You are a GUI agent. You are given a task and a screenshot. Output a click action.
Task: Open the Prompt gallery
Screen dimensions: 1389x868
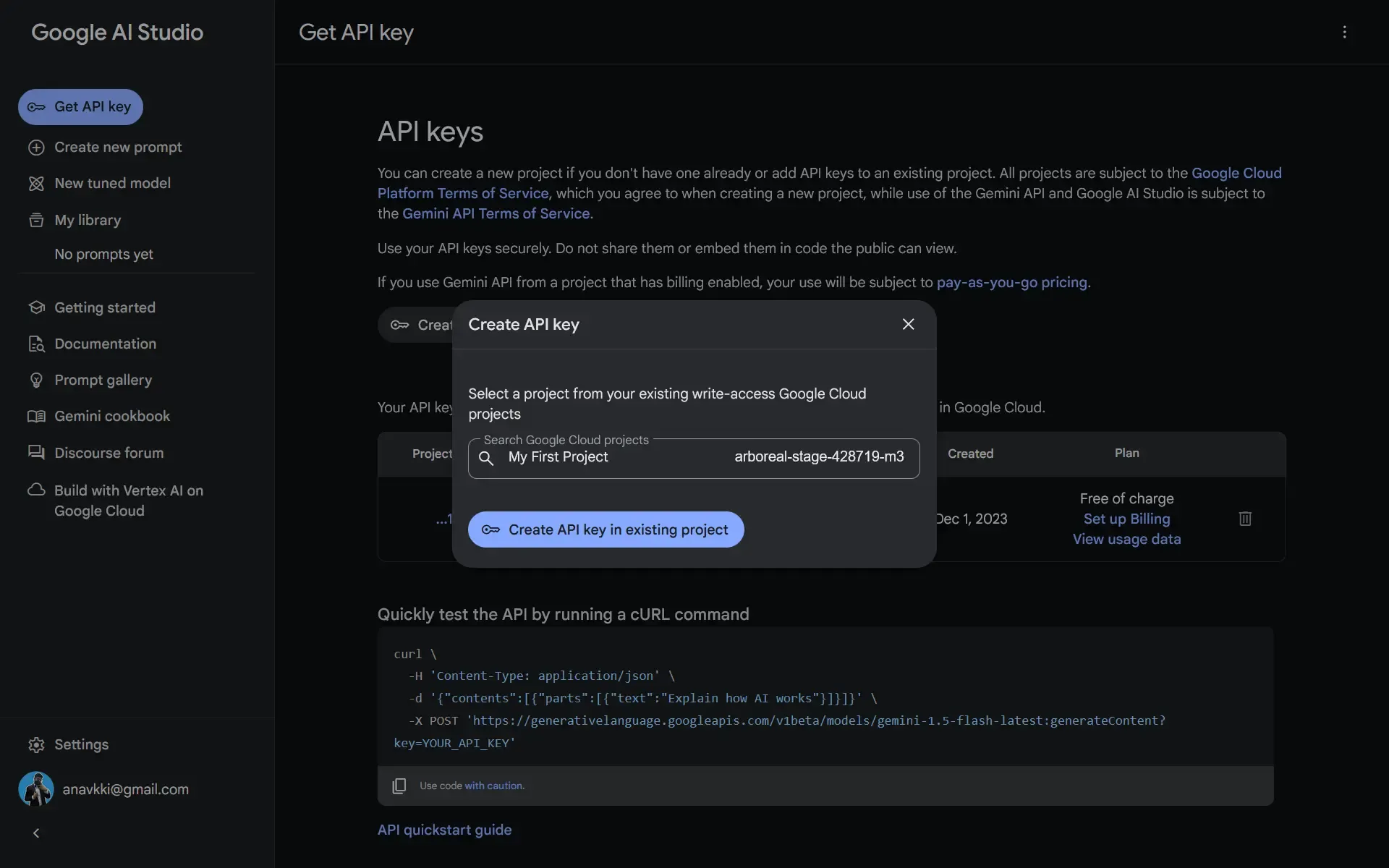(x=103, y=380)
